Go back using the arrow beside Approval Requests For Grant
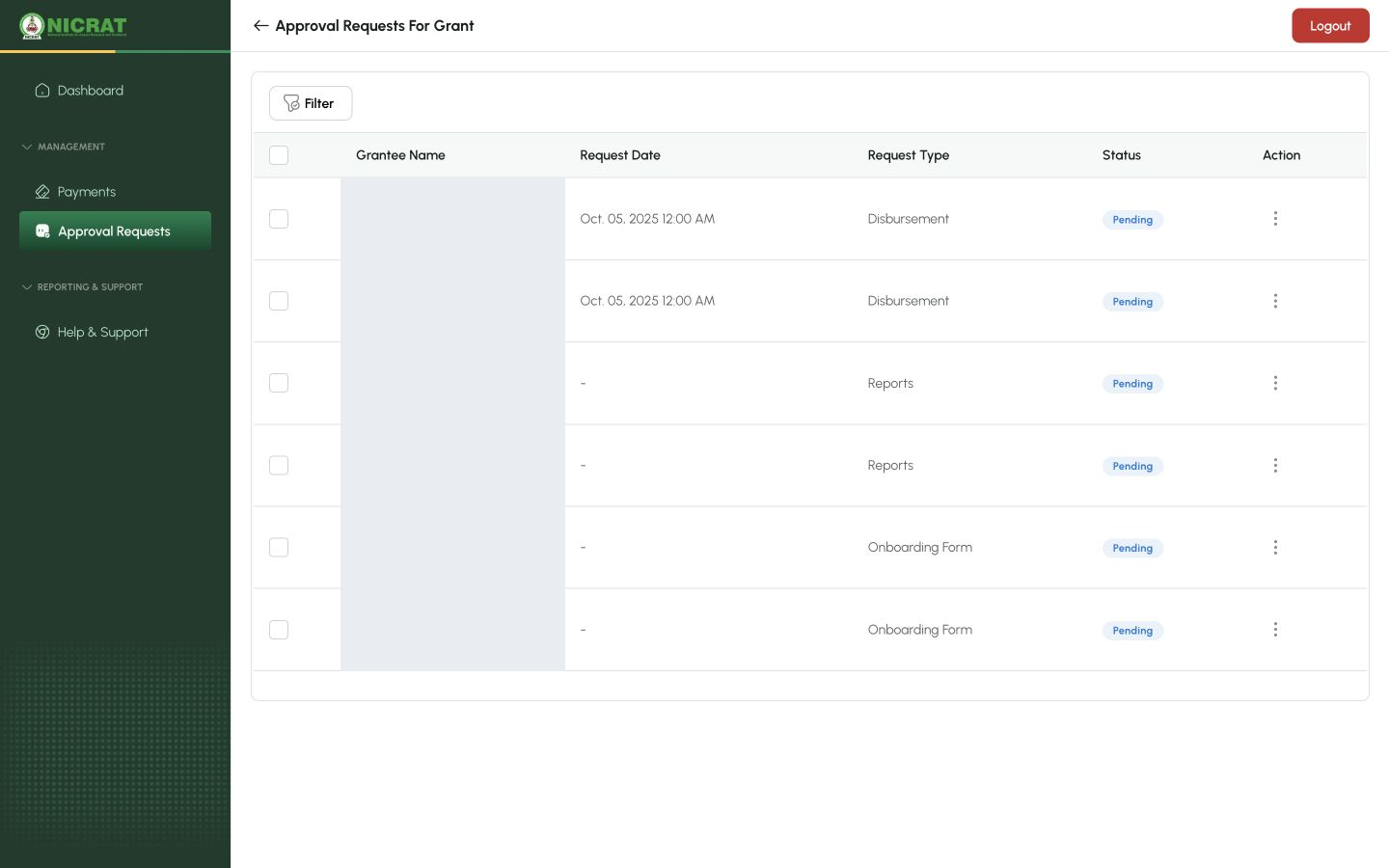 pos(260,26)
